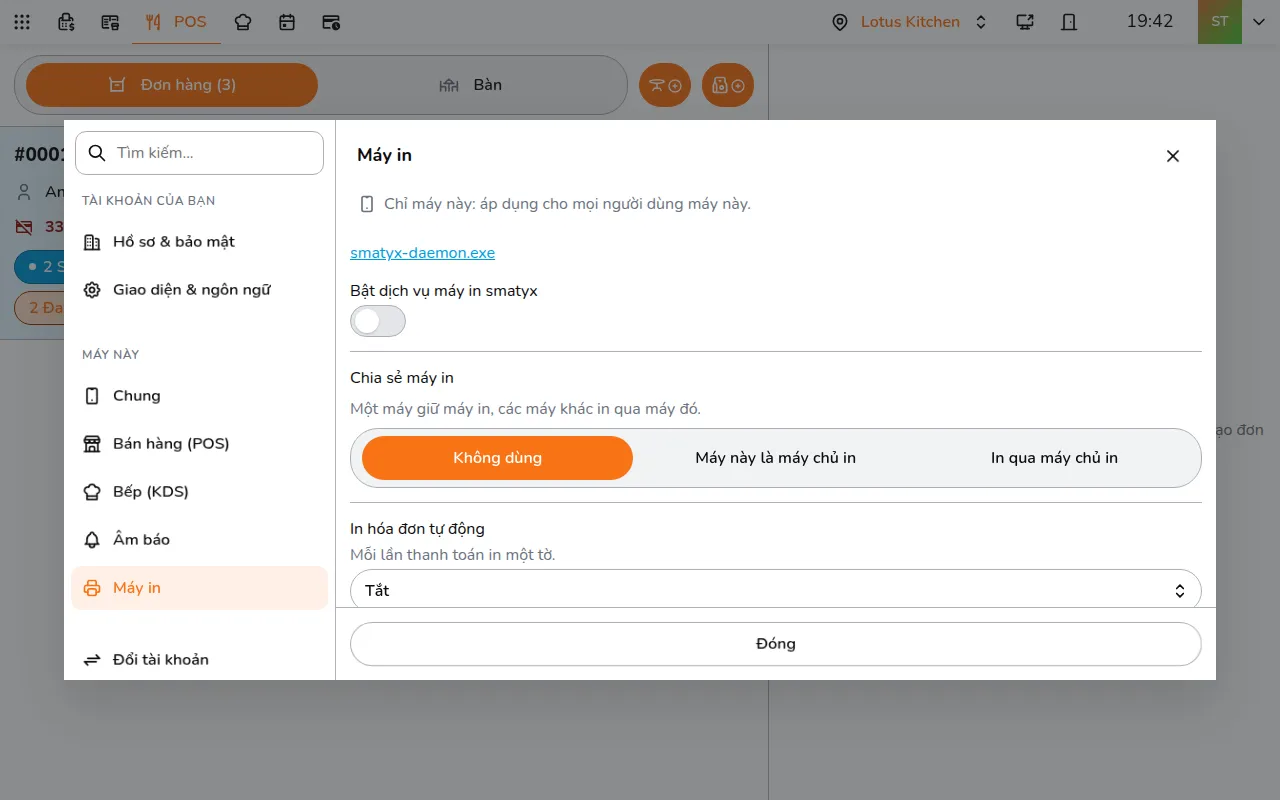
Task: Click the Đóng button
Action: tap(776, 644)
